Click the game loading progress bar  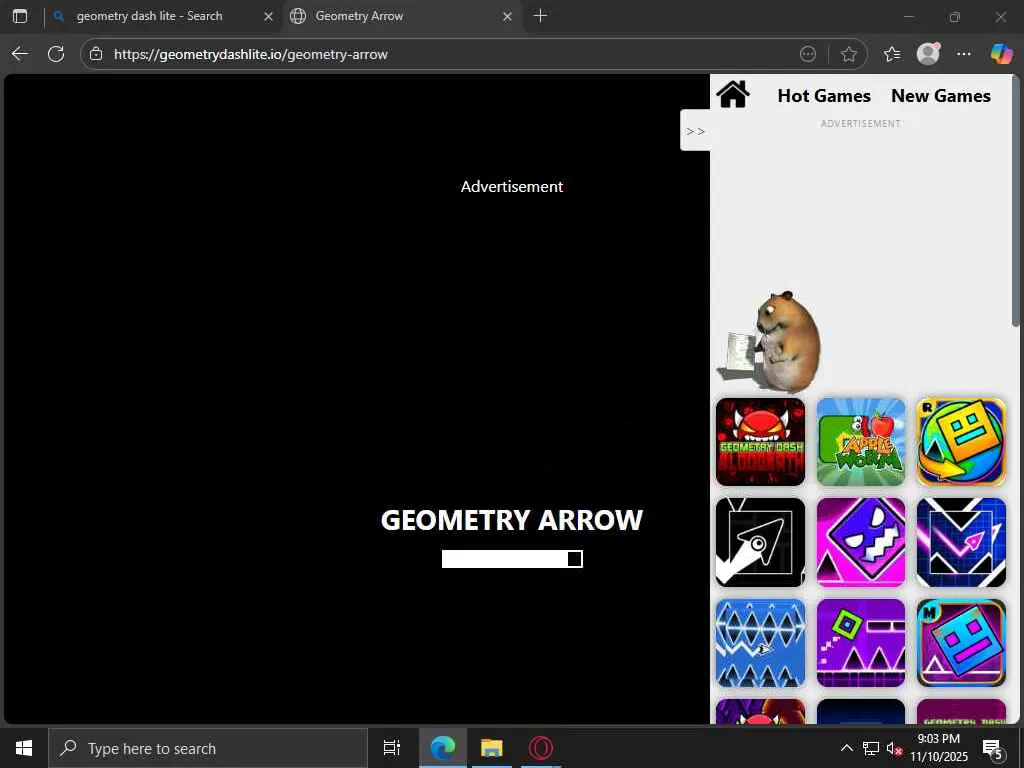tap(512, 559)
